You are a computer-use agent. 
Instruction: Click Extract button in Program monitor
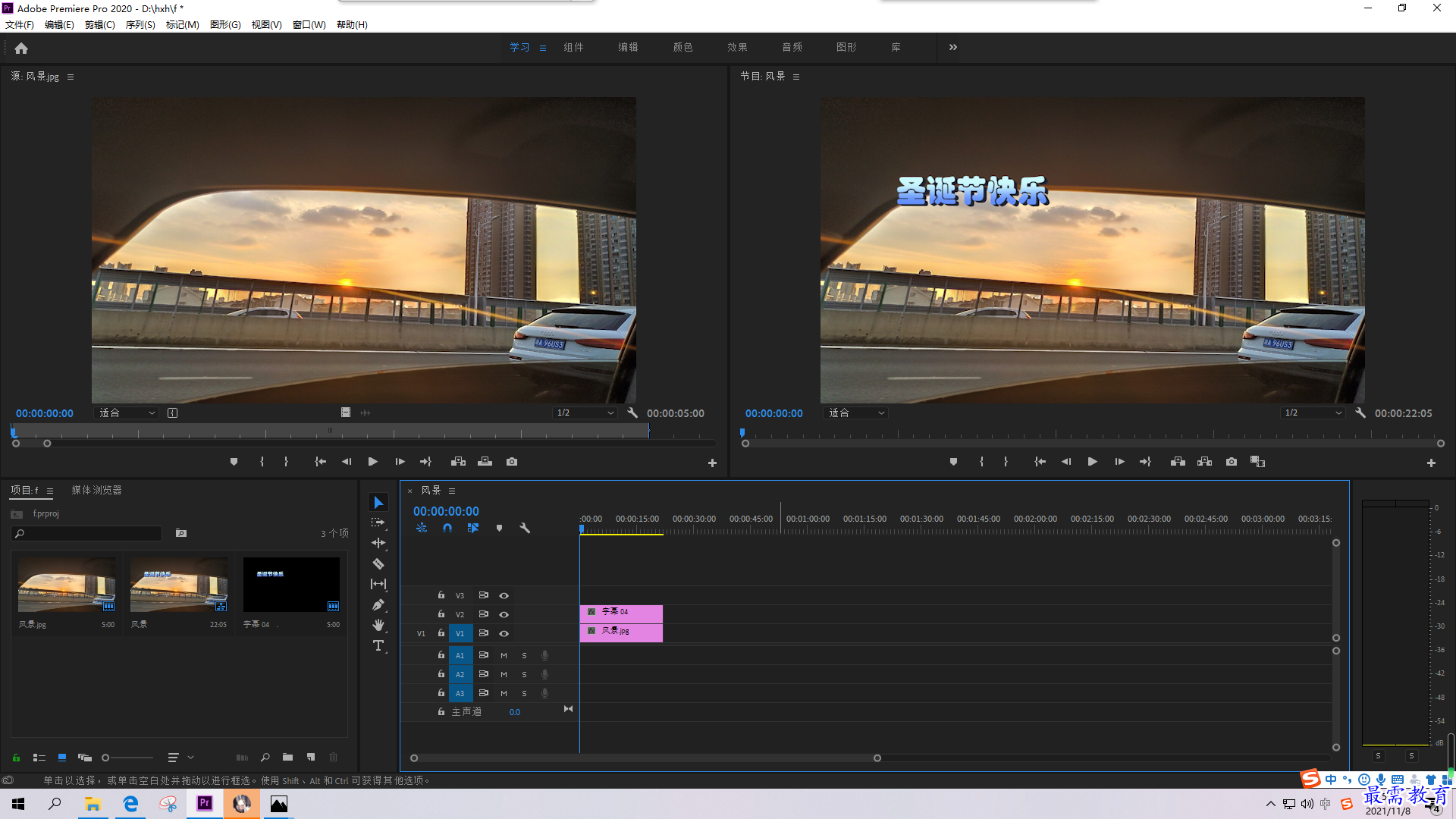click(x=1204, y=462)
